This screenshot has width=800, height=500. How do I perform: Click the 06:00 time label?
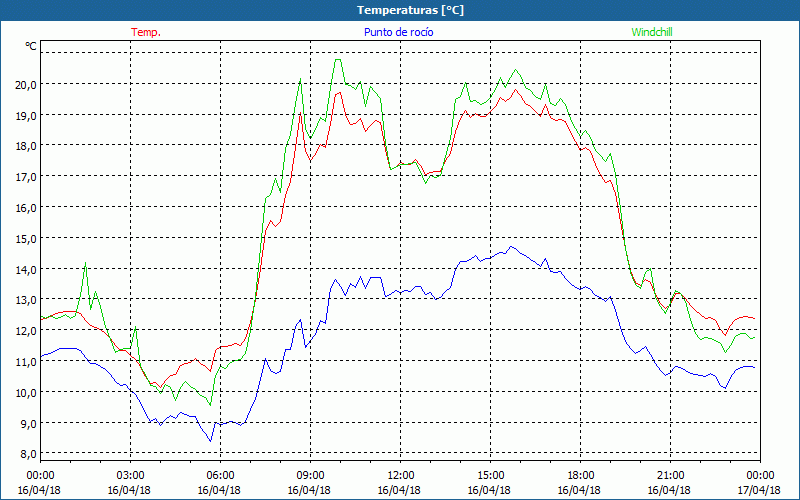coord(220,475)
